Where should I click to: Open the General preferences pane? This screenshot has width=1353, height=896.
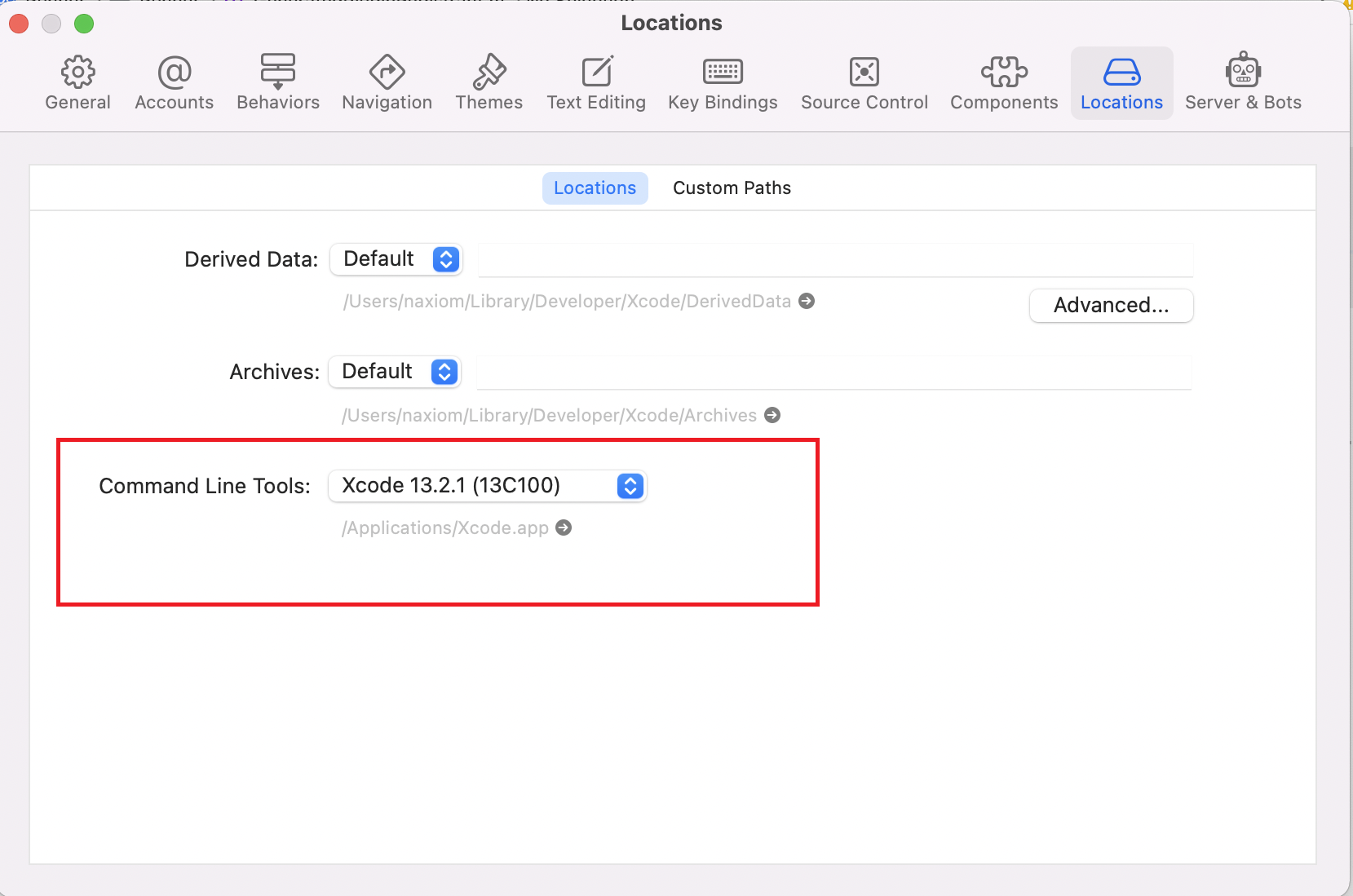tap(77, 83)
